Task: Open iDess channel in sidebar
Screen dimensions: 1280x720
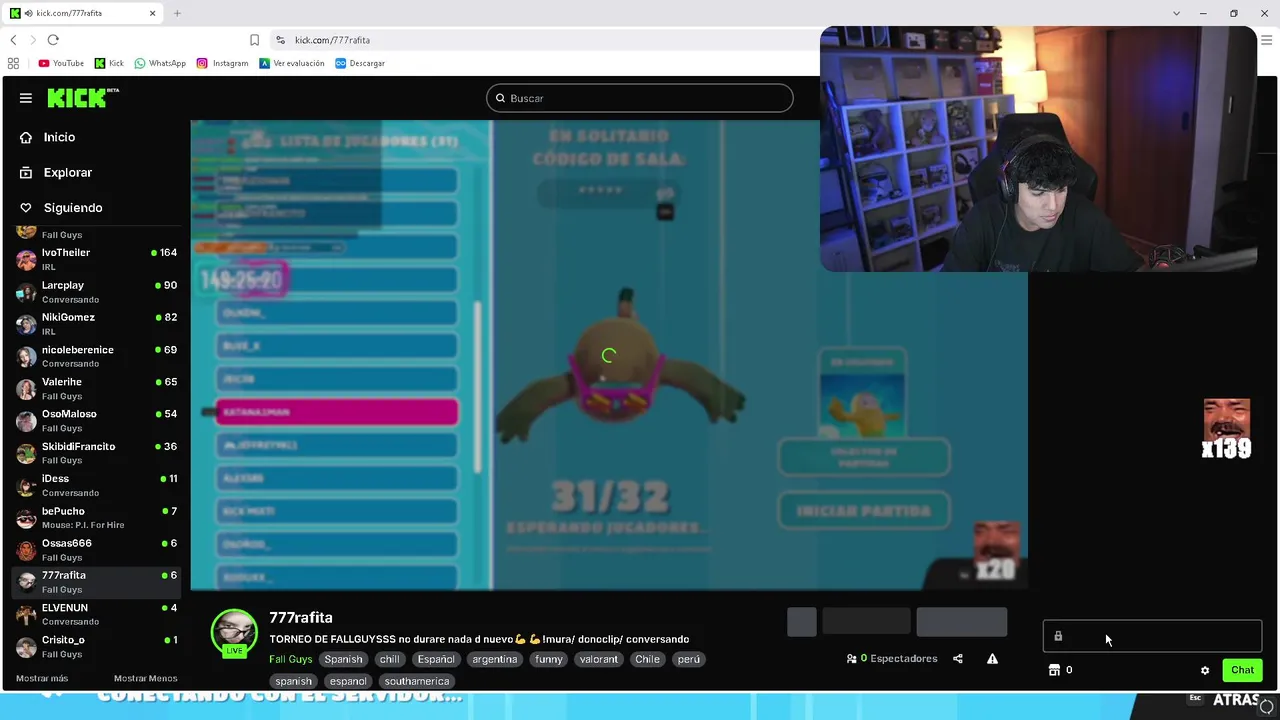Action: pyautogui.click(x=96, y=485)
